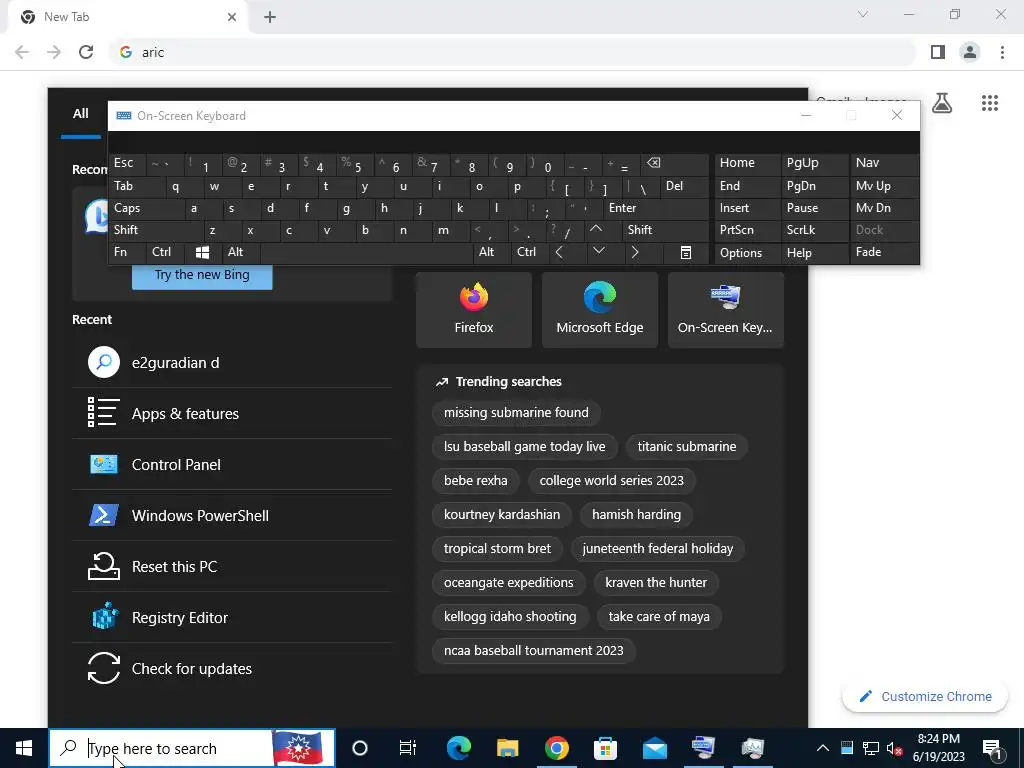The image size is (1024, 768).
Task: Open On-Screen Keyboard app tile
Action: (726, 310)
